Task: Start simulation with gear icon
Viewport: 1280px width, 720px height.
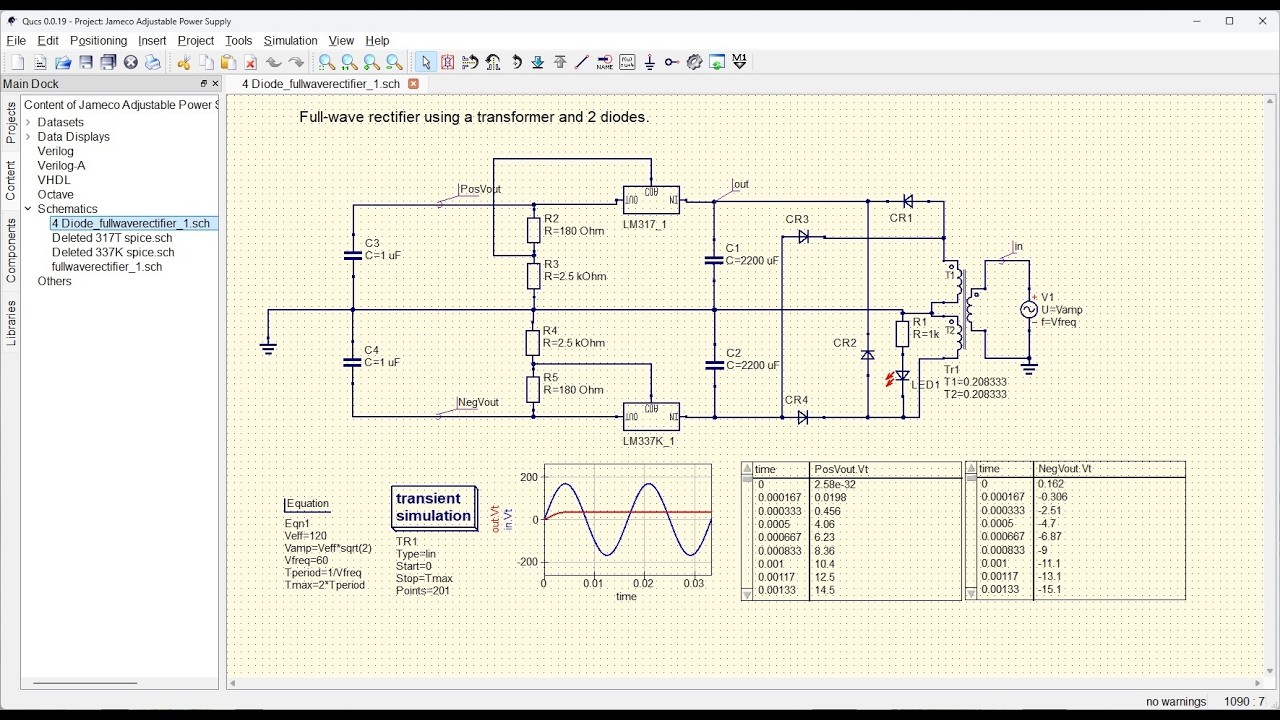Action: click(694, 62)
